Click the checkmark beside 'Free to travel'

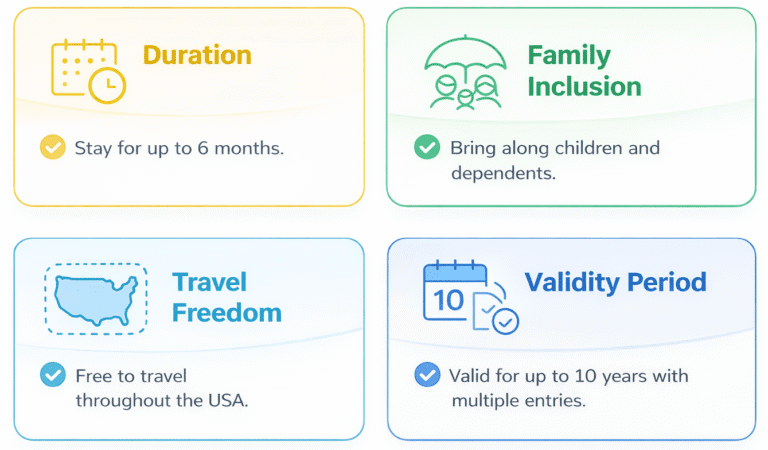tap(52, 375)
